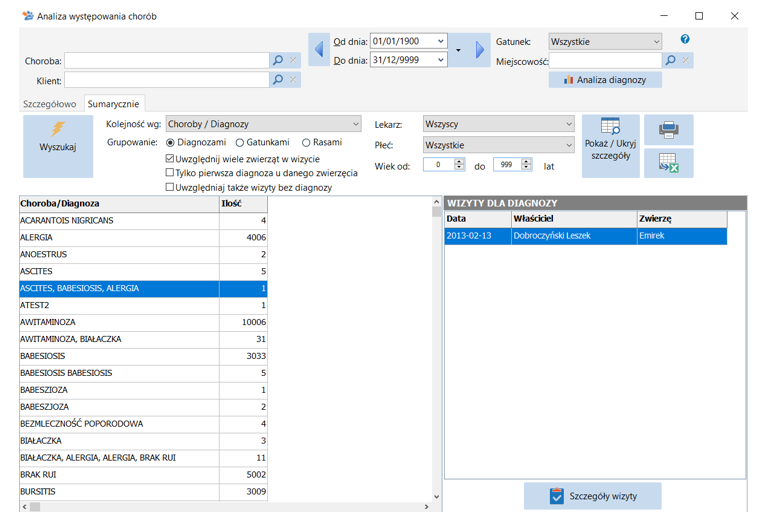This screenshot has width=773, height=526.
Task: Open the blue help question mark icon
Action: tap(685, 39)
